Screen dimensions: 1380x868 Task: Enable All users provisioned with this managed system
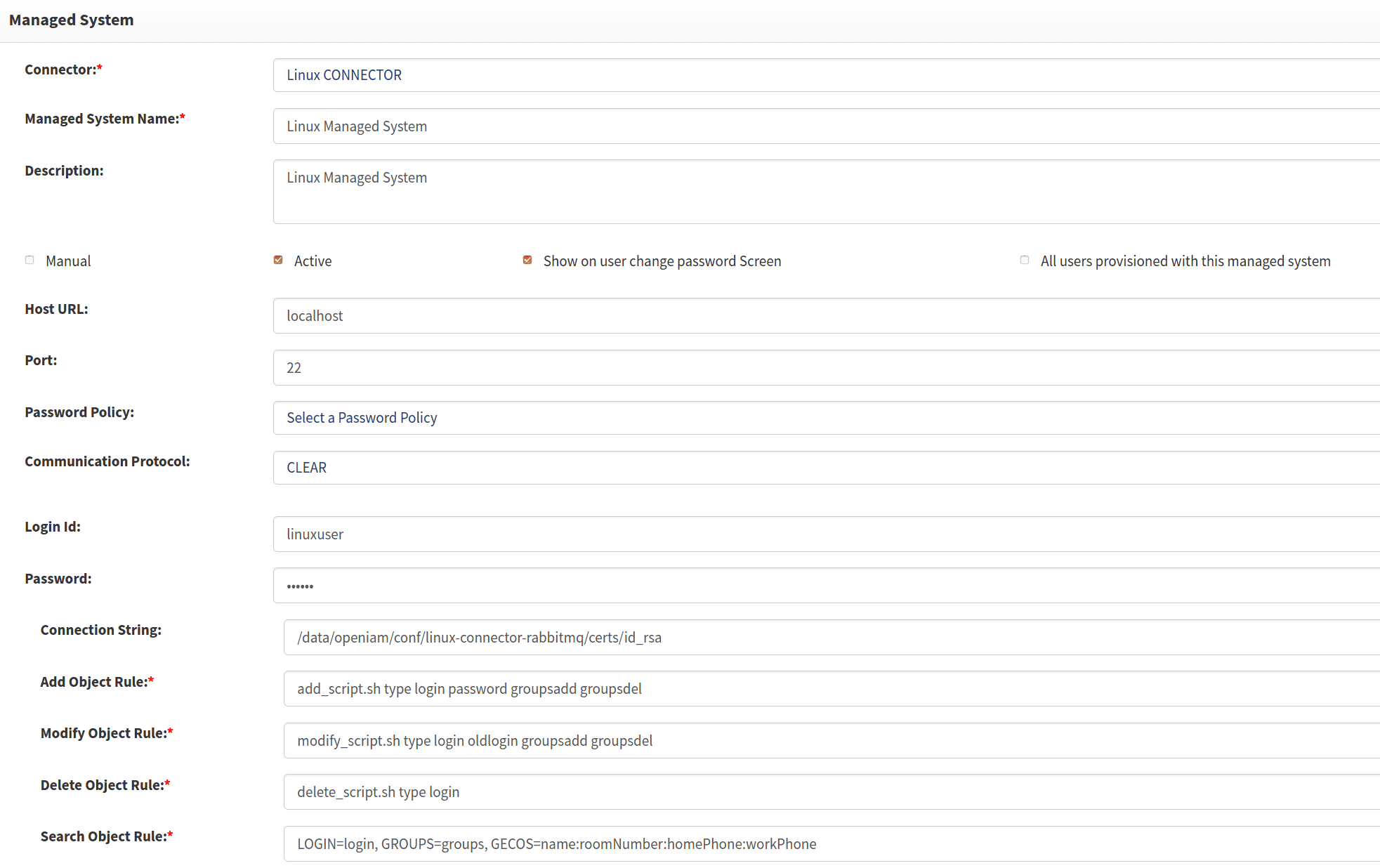(1025, 261)
